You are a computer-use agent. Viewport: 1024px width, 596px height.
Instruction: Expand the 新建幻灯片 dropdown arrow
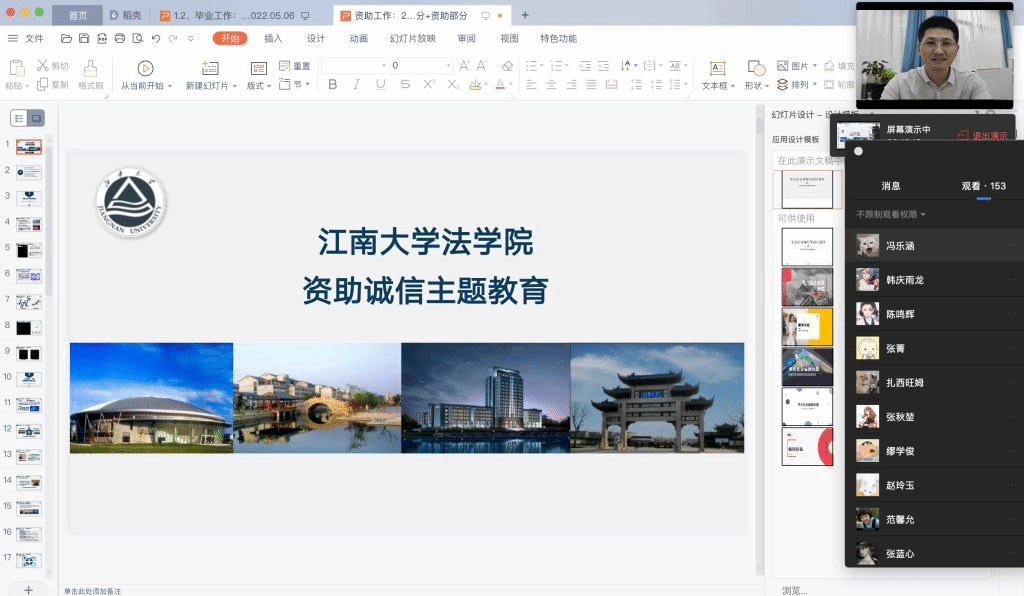click(235, 86)
